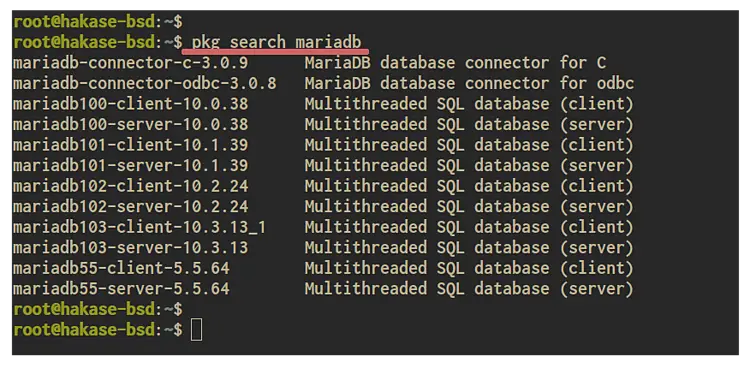Image resolution: width=750 pixels, height=368 pixels.
Task: Pick the mariadb103-server-10.3.13 package name
Action: (131, 248)
